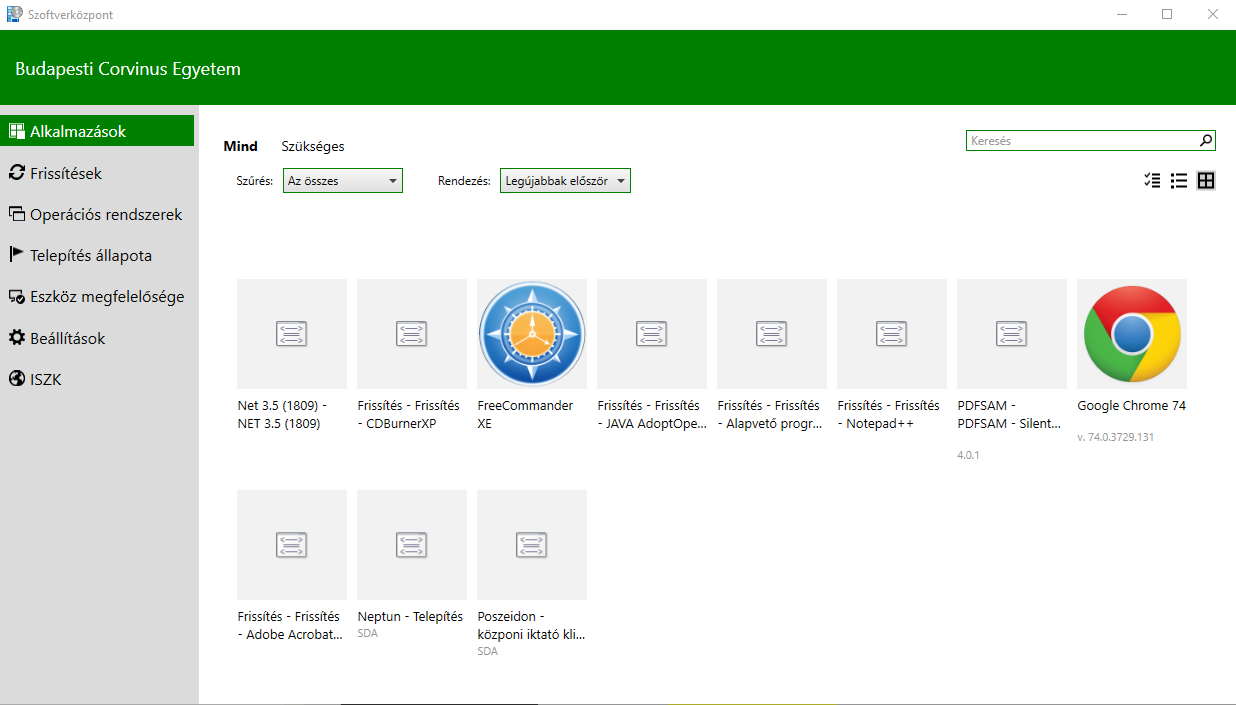Click the 'Poszeidon - központi iktató kli...' label

[x=531, y=625]
